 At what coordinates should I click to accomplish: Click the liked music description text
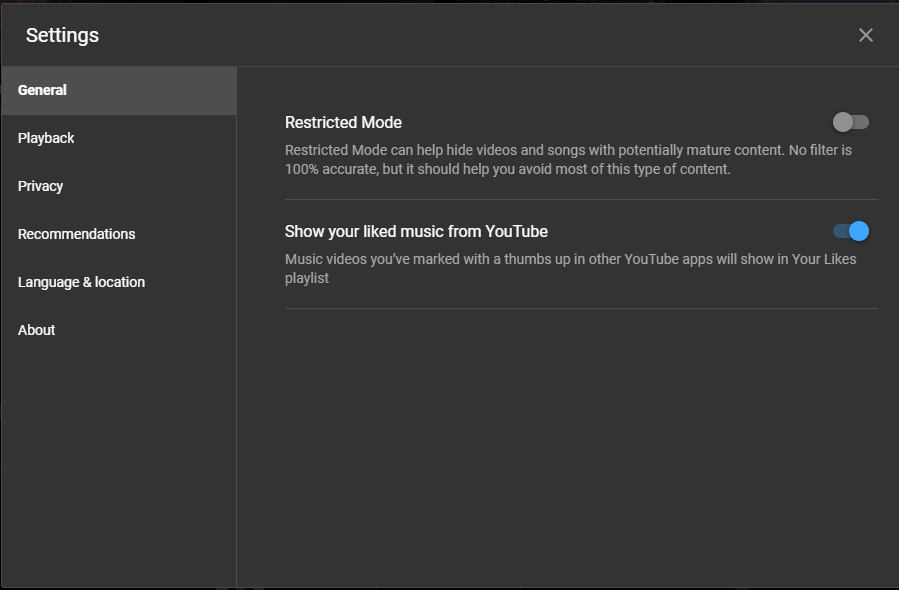(x=570, y=268)
